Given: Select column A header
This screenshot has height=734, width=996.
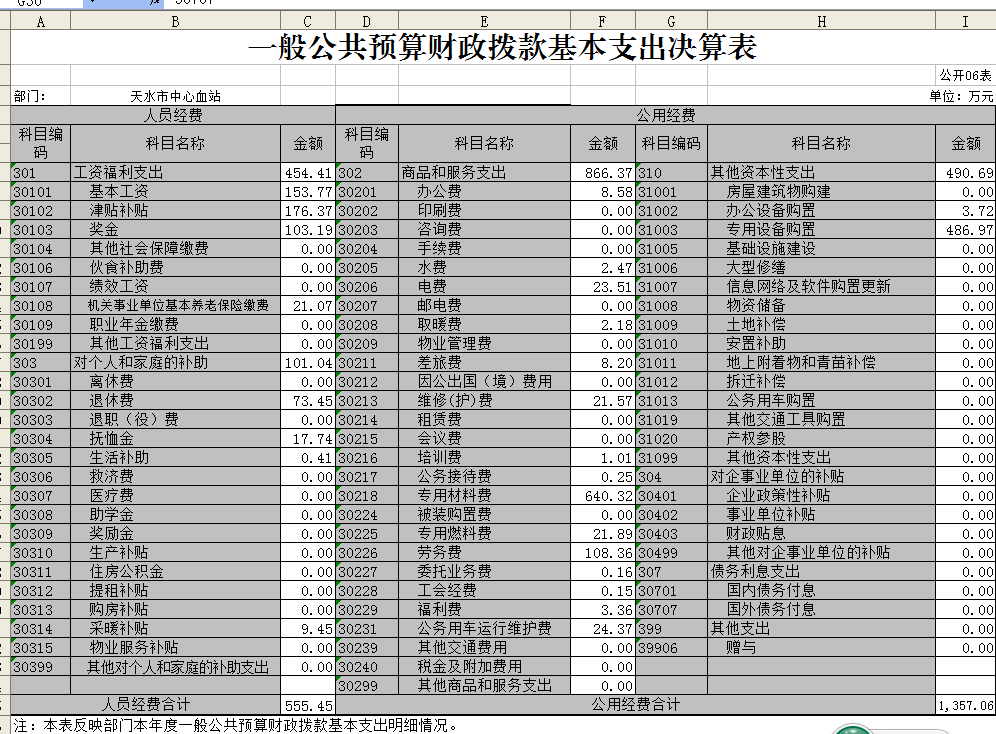Looking at the screenshot, I should point(40,21).
